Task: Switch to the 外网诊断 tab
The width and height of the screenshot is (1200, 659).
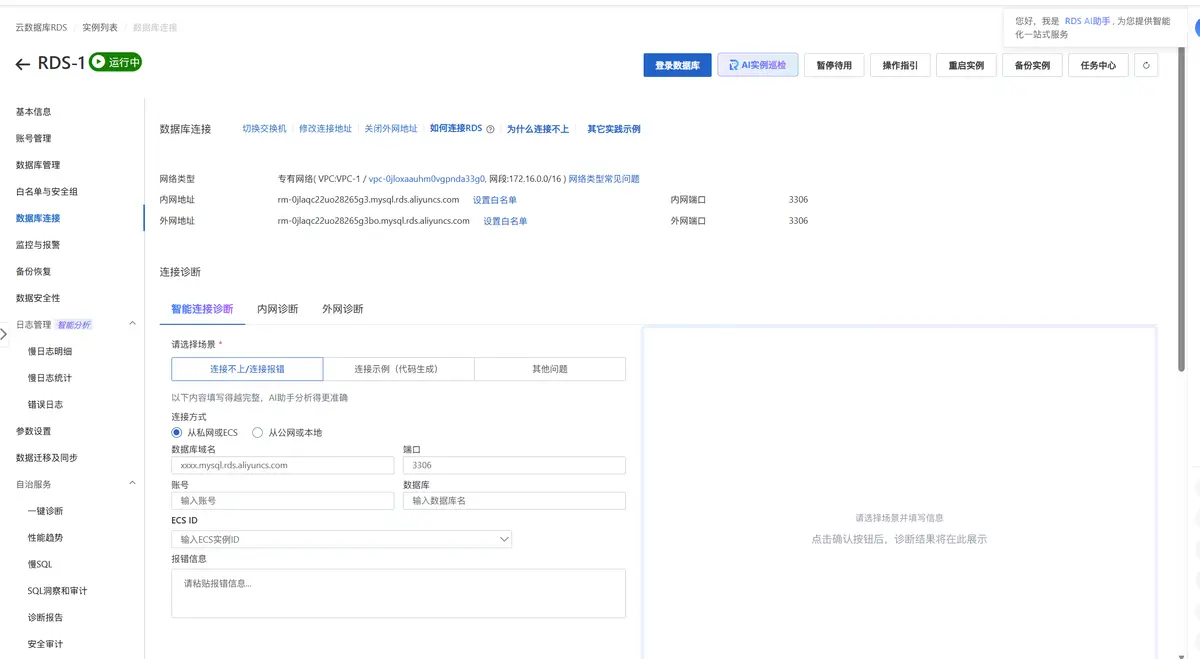Action: [343, 309]
